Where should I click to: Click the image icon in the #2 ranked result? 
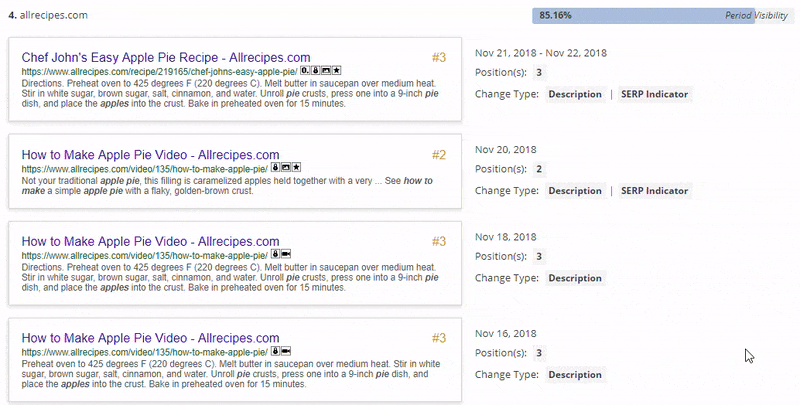286,166
